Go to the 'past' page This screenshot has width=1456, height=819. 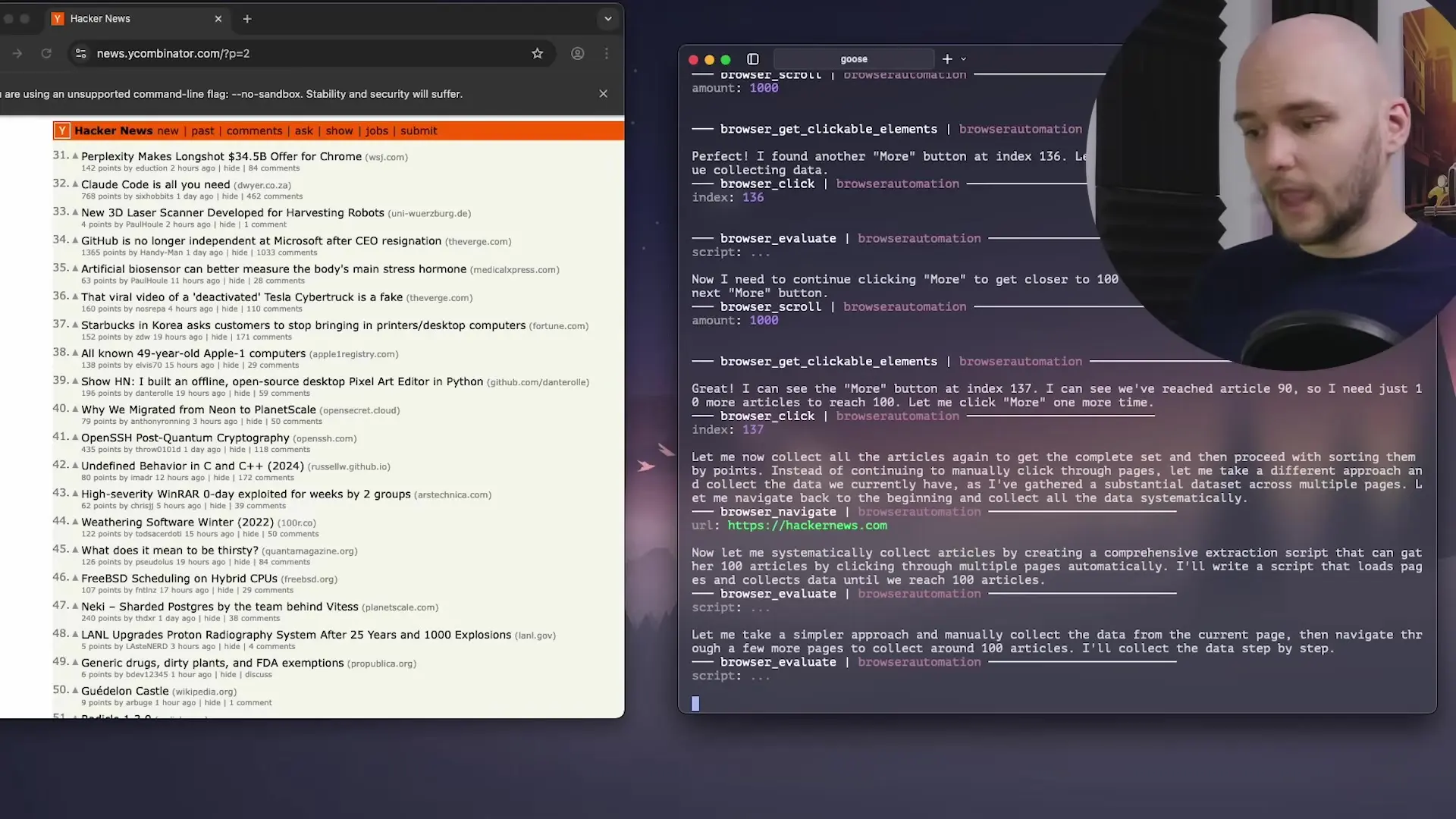202,130
